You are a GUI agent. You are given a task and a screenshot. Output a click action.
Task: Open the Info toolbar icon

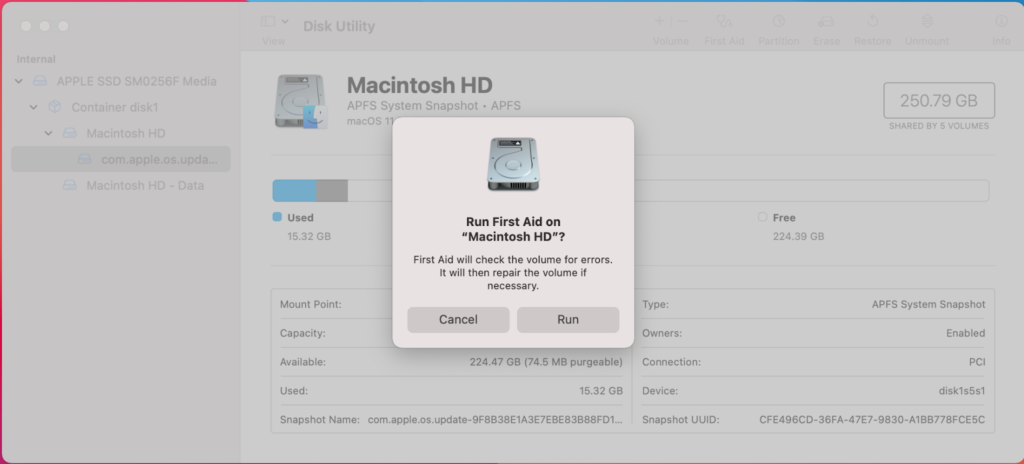(1000, 22)
